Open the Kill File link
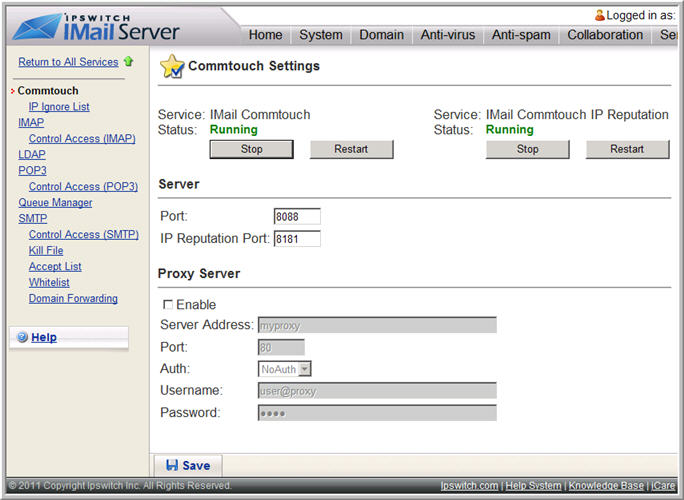 click(x=46, y=250)
